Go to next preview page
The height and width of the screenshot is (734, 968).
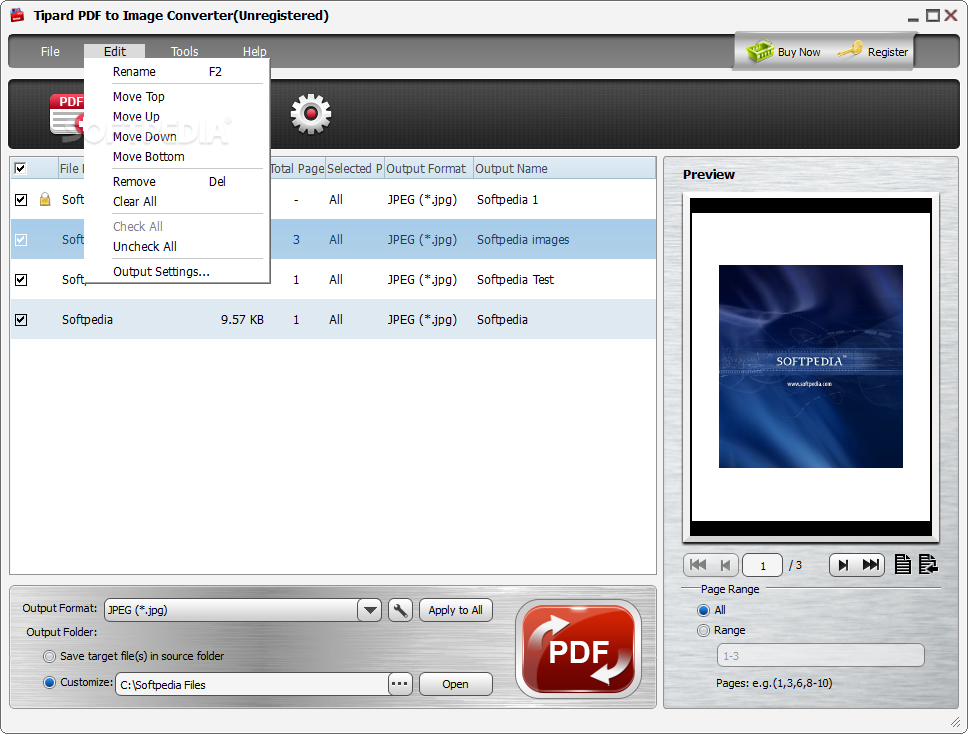click(843, 565)
